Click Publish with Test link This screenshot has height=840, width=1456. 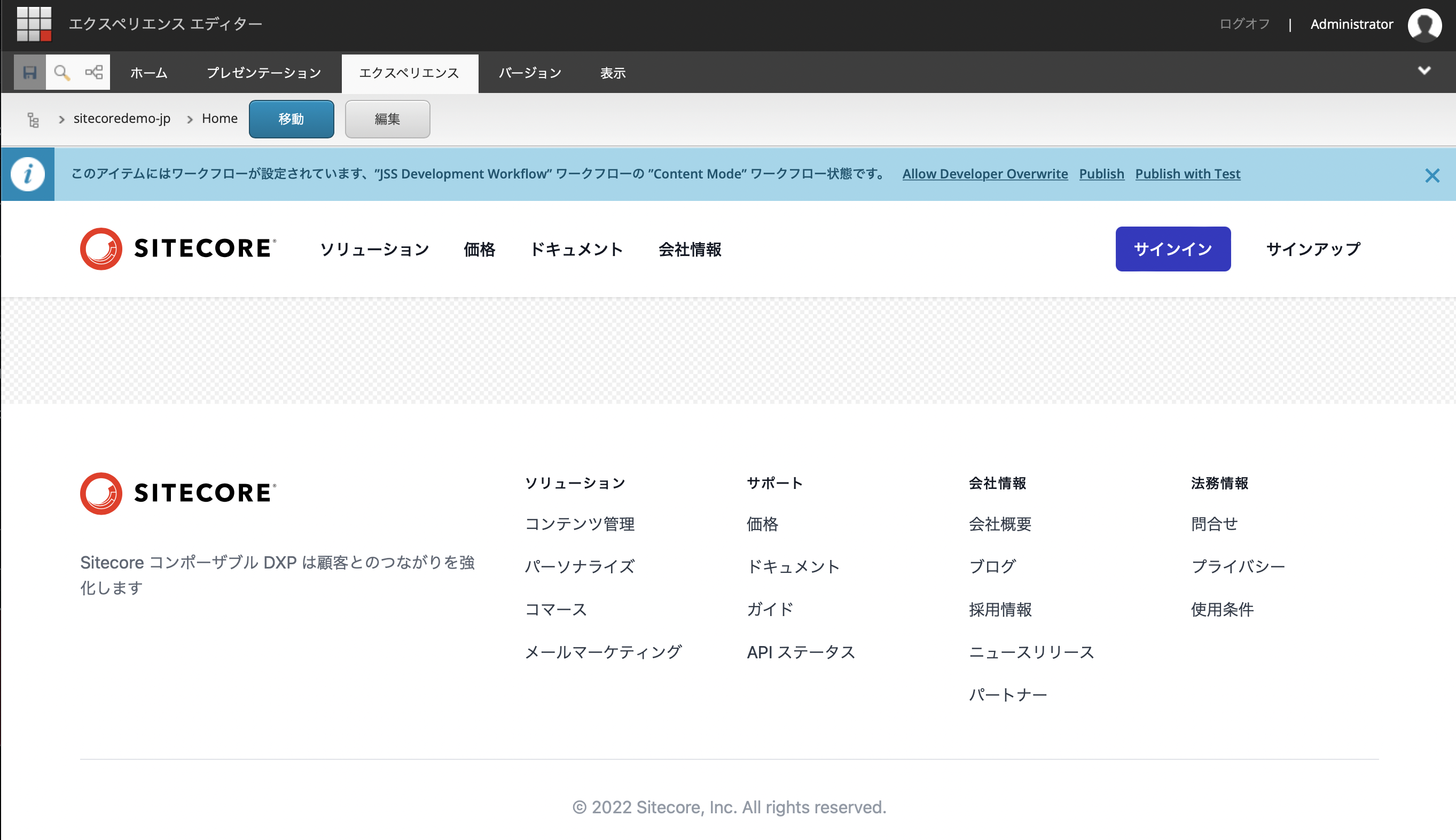tap(1187, 174)
